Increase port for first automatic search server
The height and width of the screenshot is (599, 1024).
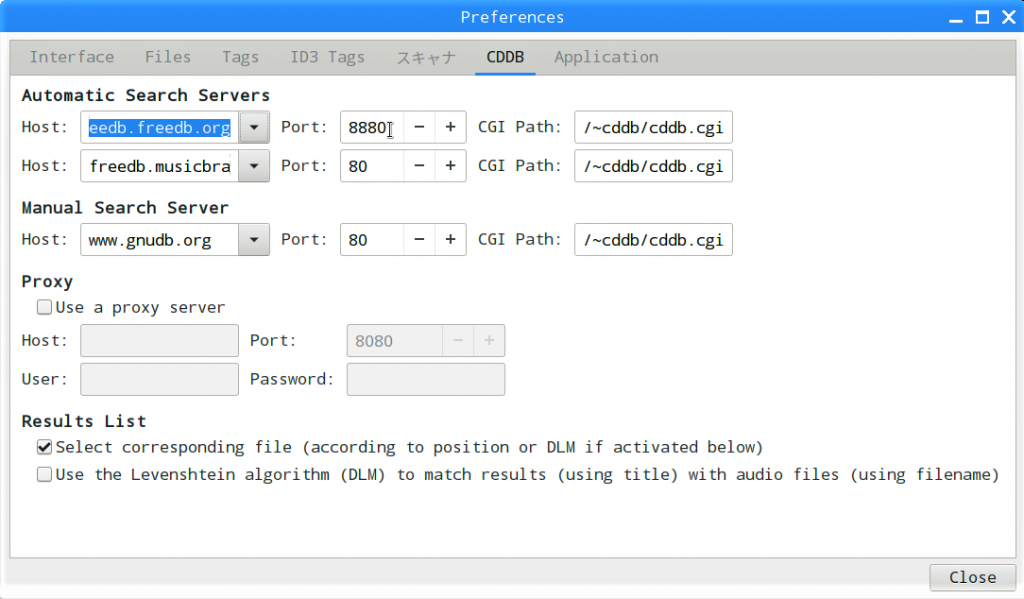(450, 128)
